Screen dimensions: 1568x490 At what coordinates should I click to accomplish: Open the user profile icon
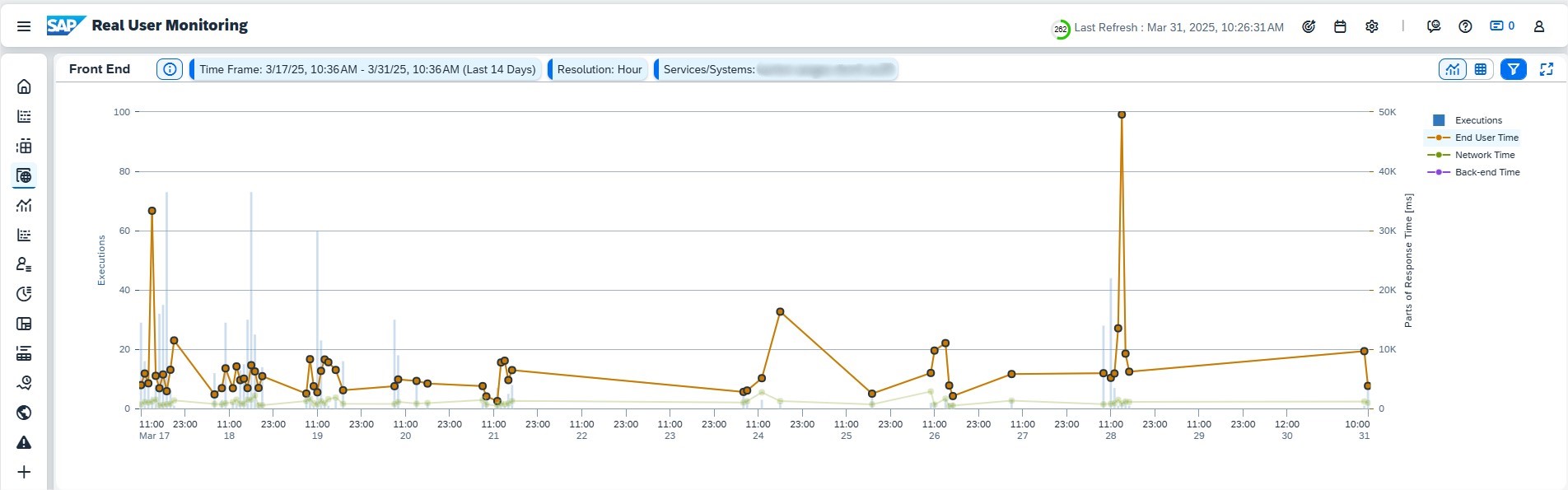(x=1538, y=26)
